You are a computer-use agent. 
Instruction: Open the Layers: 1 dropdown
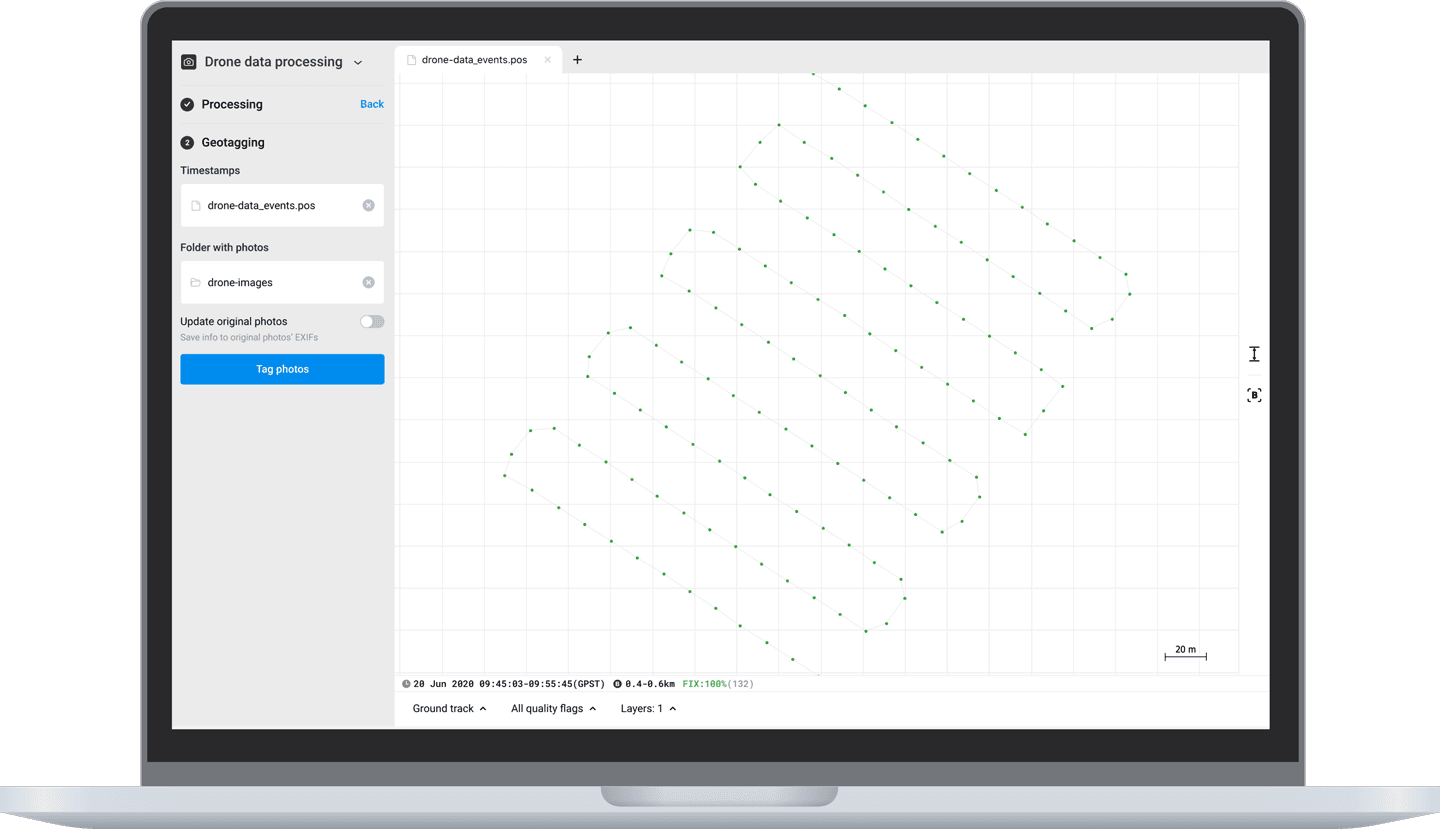[648, 709]
